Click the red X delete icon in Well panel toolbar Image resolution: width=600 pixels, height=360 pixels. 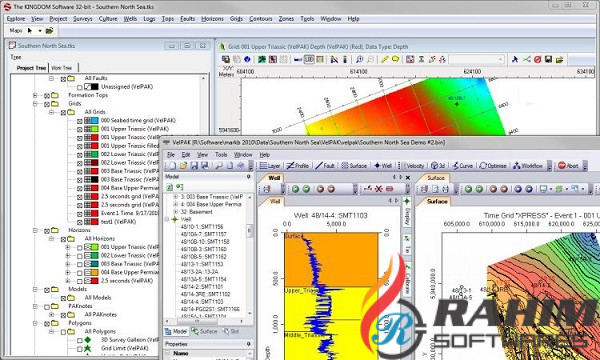point(379,189)
